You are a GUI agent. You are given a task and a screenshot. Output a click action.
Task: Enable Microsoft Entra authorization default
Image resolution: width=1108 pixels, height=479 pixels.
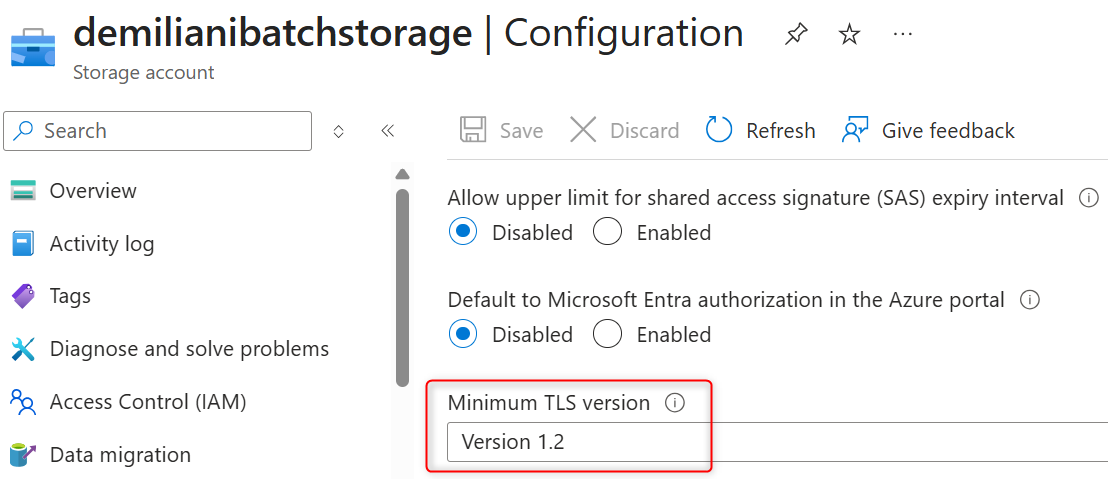[x=608, y=335]
